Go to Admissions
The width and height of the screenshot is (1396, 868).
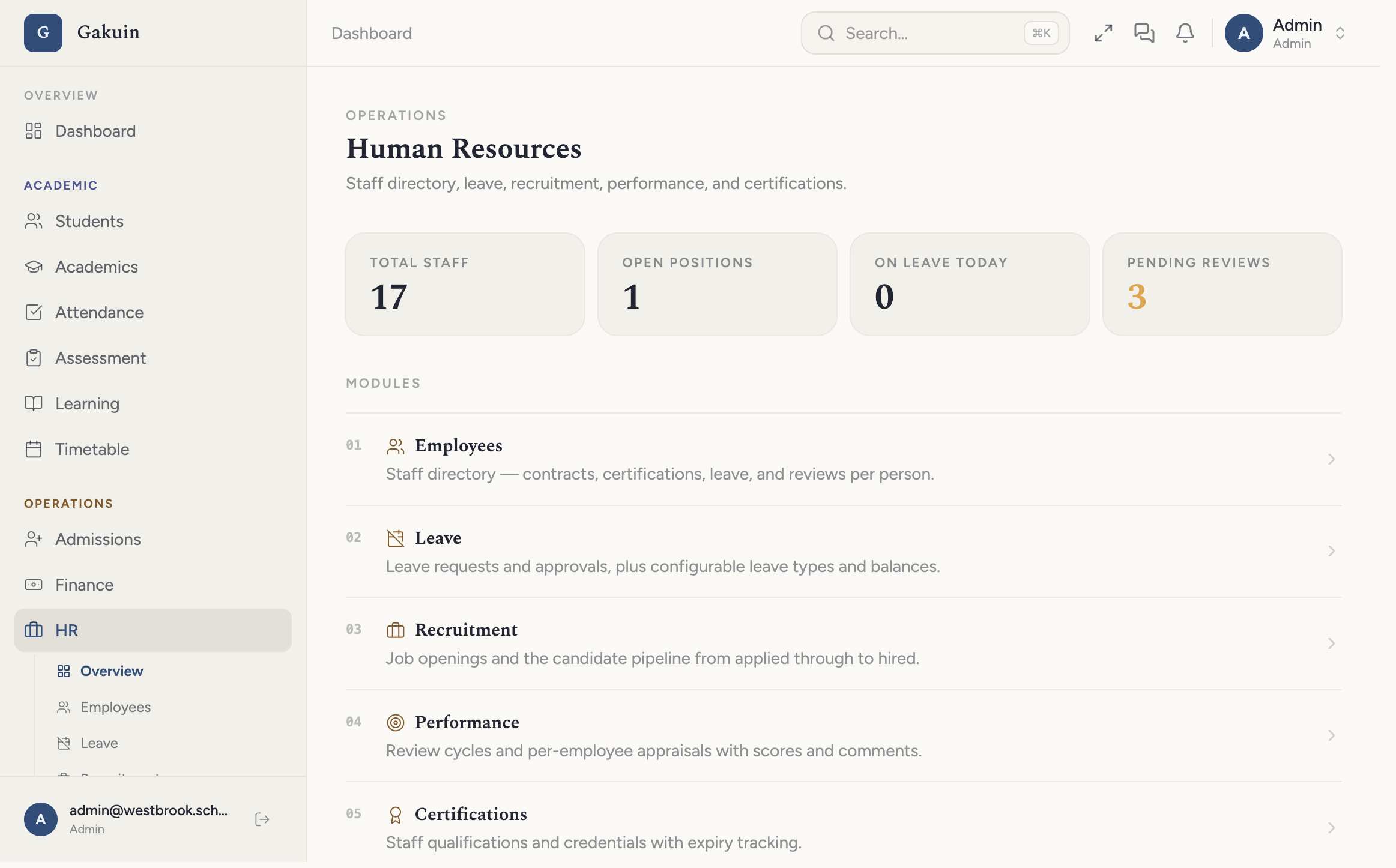pos(153,539)
